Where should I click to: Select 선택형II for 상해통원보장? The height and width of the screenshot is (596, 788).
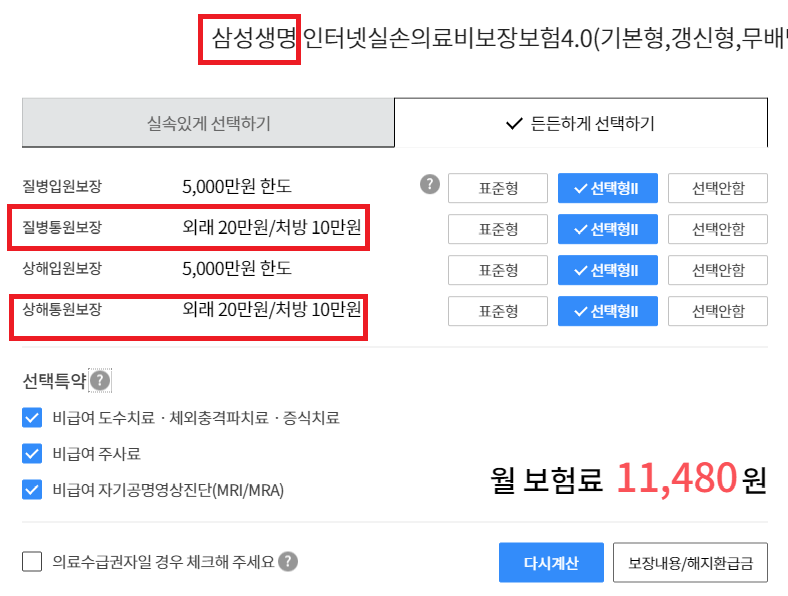coord(608,311)
